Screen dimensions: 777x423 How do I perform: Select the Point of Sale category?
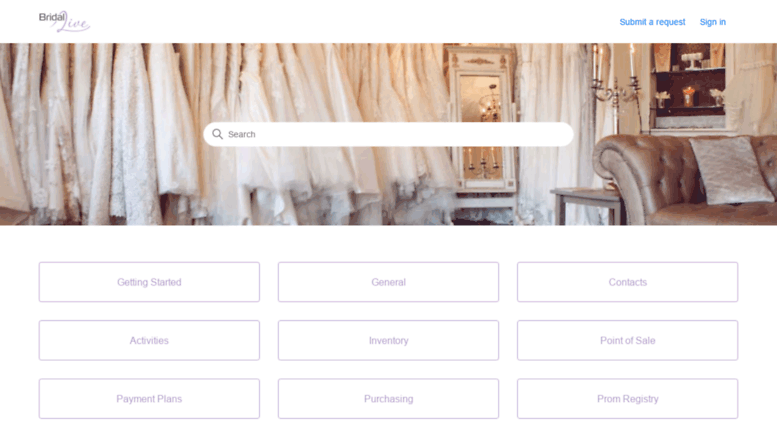(x=627, y=340)
